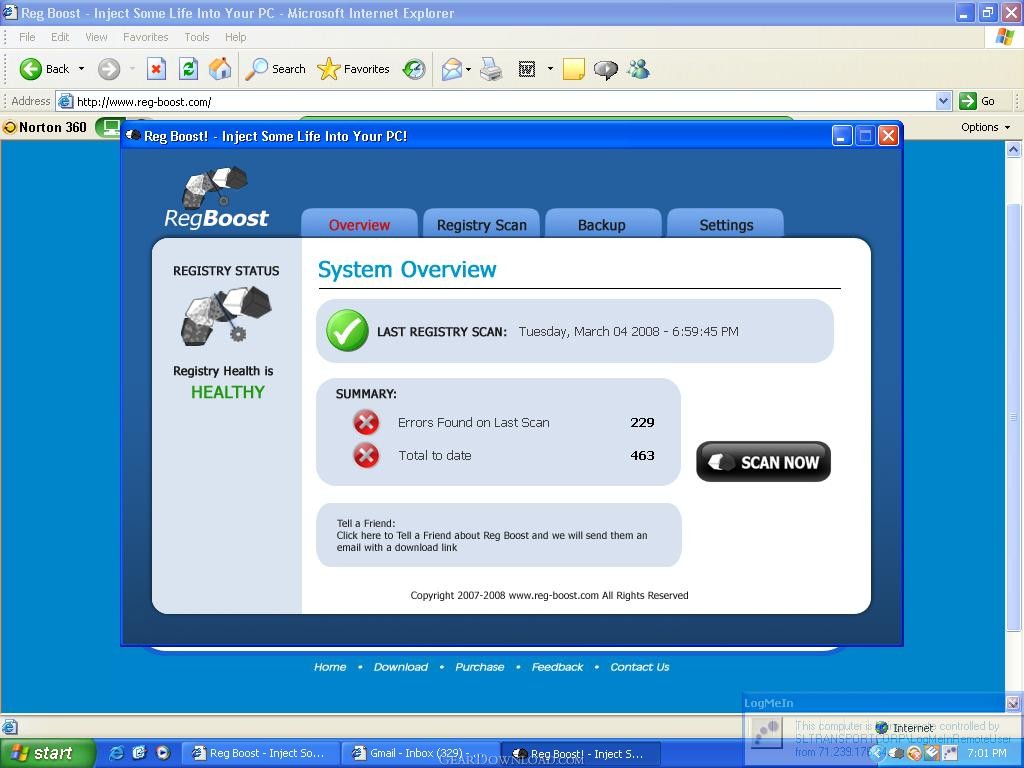This screenshot has height=768, width=1024.
Task: Expand the Forward button history dropdown arrow
Action: pyautogui.click(x=132, y=69)
